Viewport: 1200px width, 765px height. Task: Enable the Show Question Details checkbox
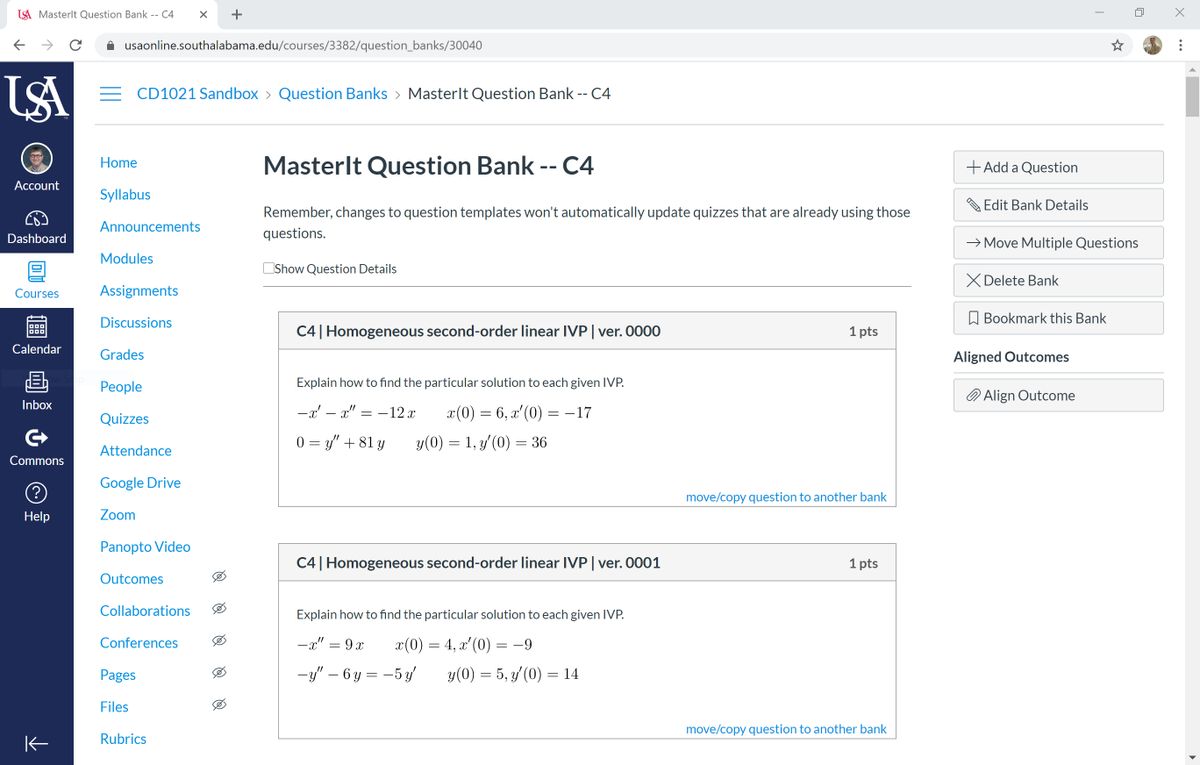pyautogui.click(x=269, y=268)
